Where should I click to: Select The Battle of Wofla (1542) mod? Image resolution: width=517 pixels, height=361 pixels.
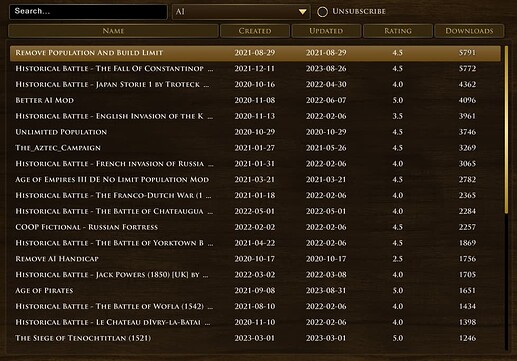255,306
